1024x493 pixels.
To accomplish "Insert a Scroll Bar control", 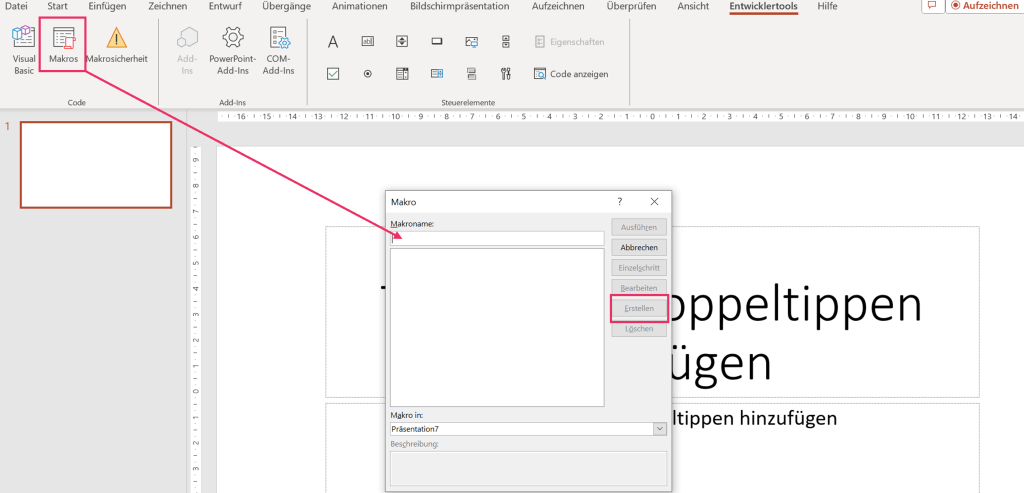I will pyautogui.click(x=506, y=41).
